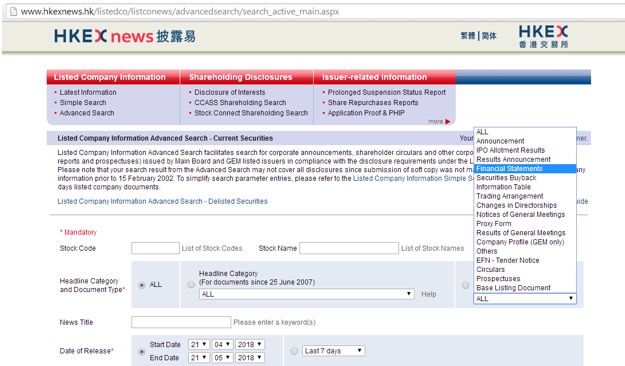Switch to Traditional Chinese language
This screenshot has width=625, height=366.
[x=468, y=36]
